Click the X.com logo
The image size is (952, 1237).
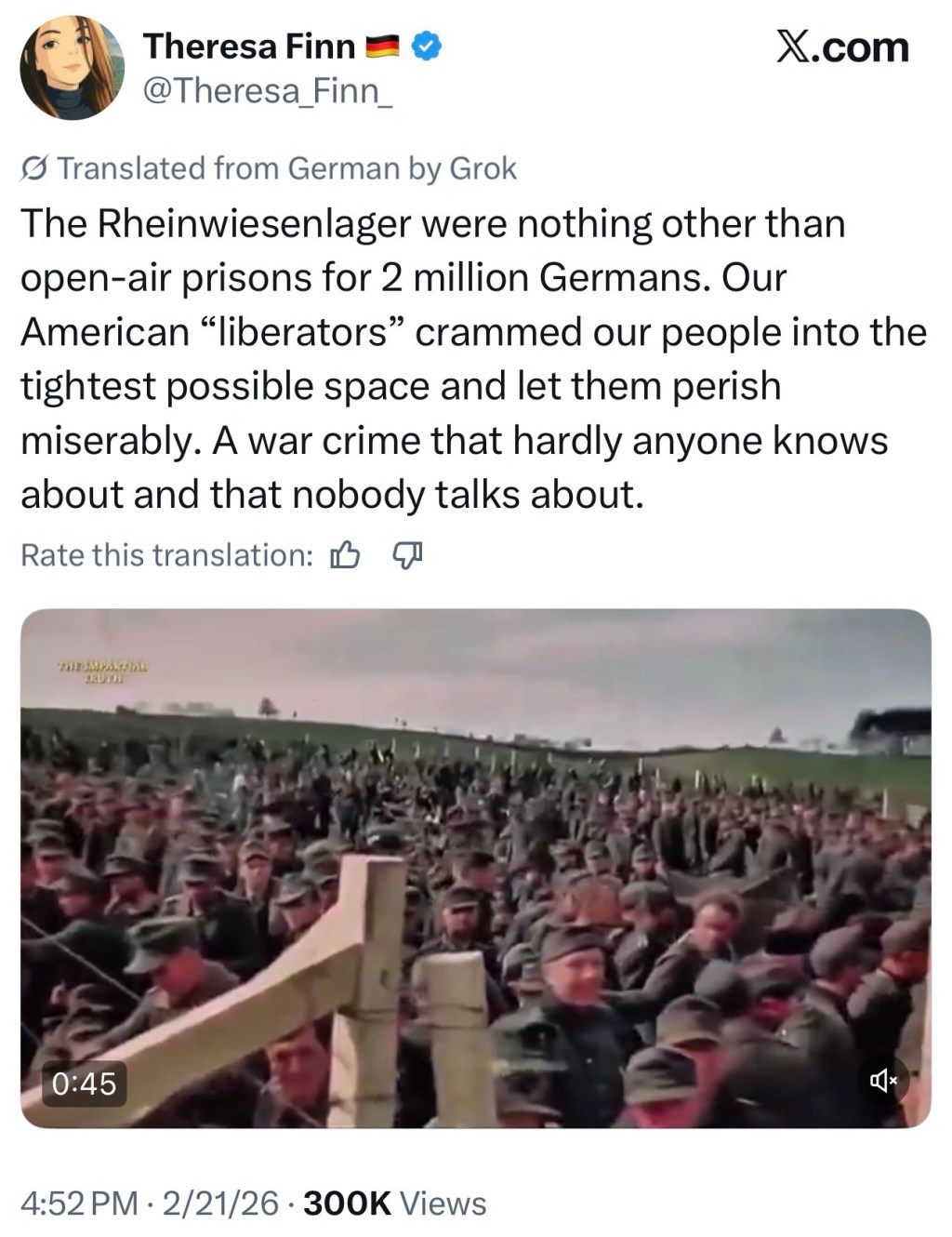(x=842, y=47)
